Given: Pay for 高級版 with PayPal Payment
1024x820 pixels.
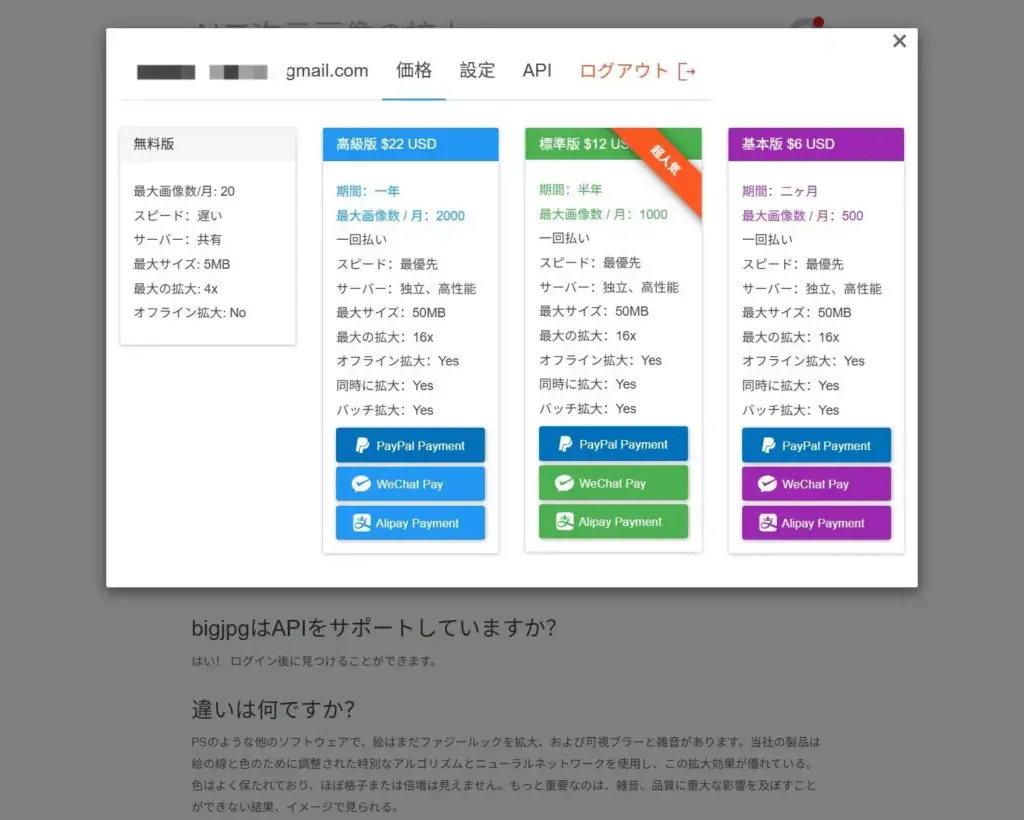Looking at the screenshot, I should [410, 445].
